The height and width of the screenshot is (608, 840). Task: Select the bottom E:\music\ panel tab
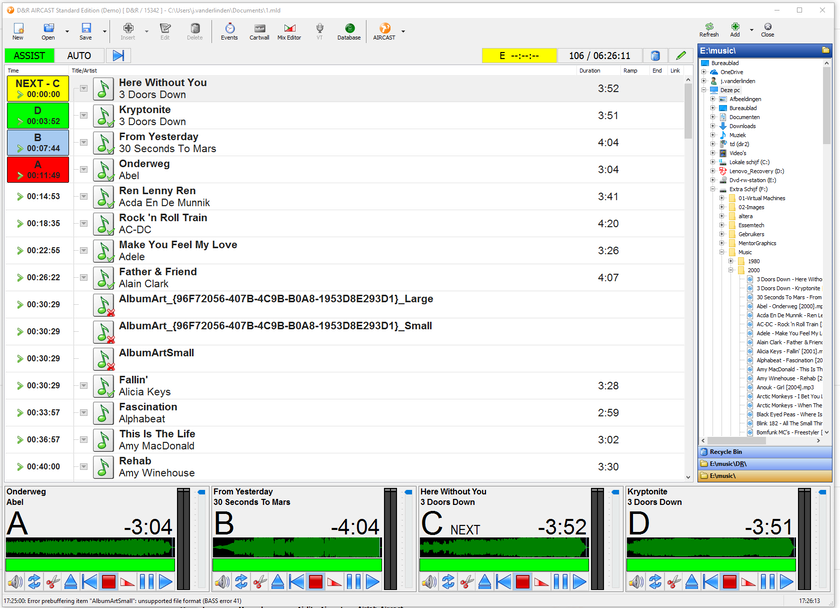tap(764, 476)
